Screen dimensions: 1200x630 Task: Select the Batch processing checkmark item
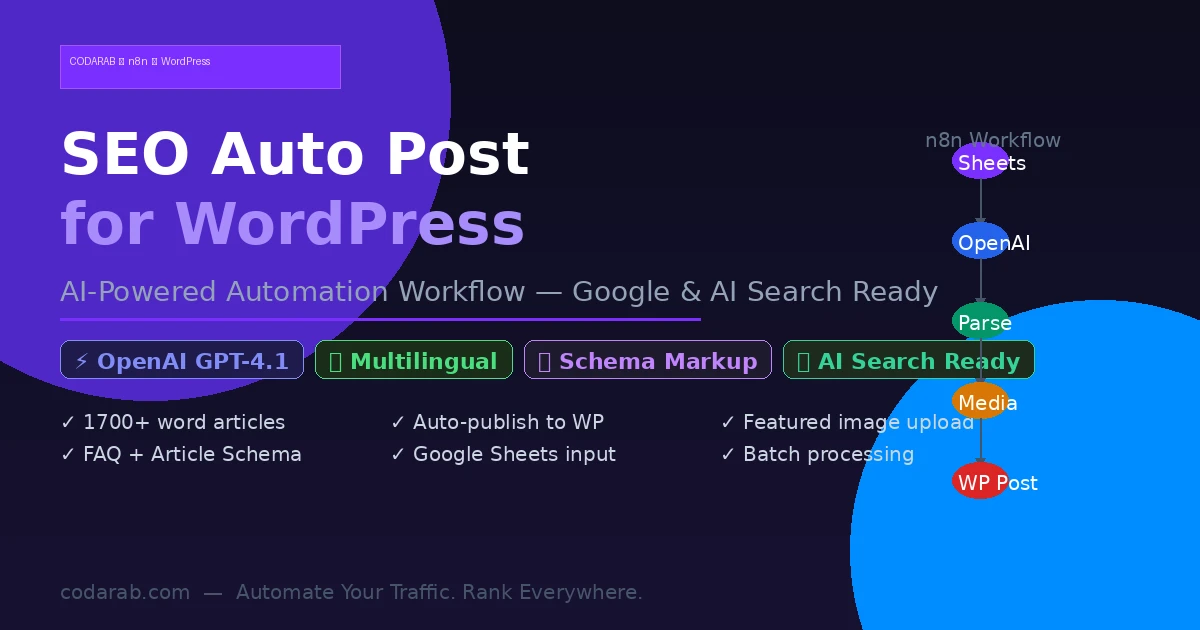tap(817, 454)
